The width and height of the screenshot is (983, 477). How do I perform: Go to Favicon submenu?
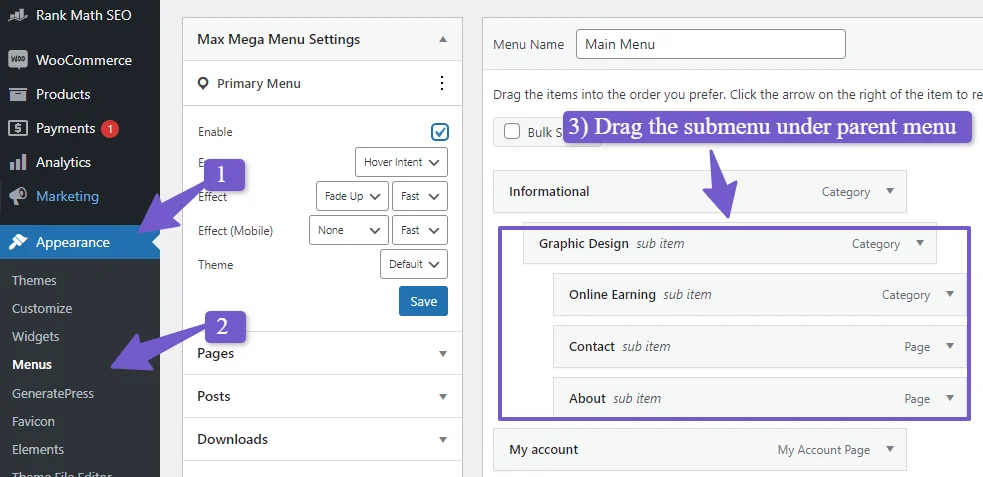[x=33, y=421]
